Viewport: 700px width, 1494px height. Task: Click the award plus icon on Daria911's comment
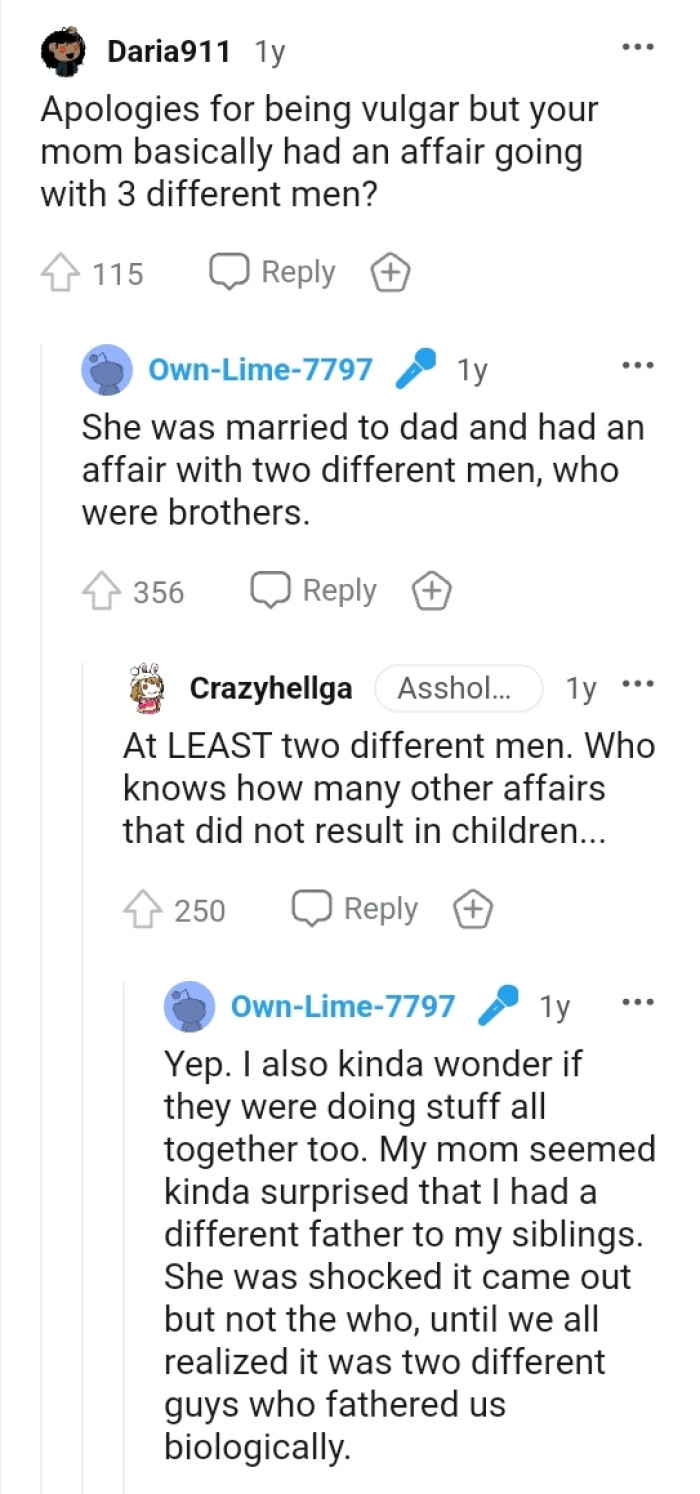(x=390, y=272)
